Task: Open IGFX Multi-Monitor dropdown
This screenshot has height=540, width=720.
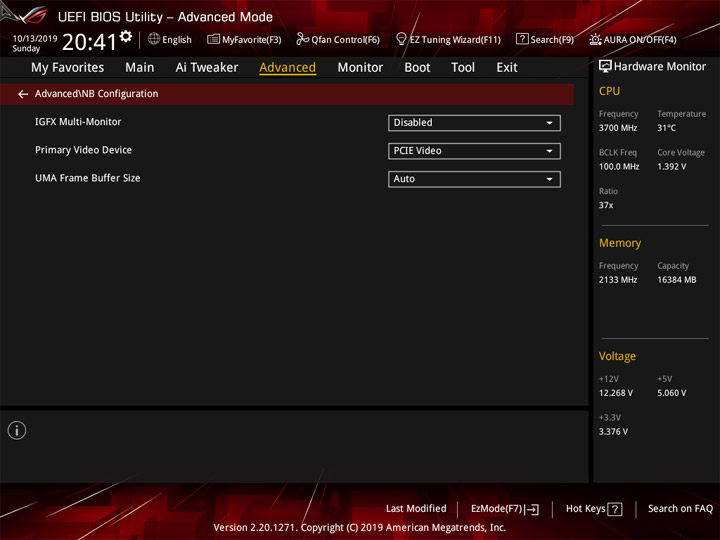Action: pyautogui.click(x=474, y=123)
